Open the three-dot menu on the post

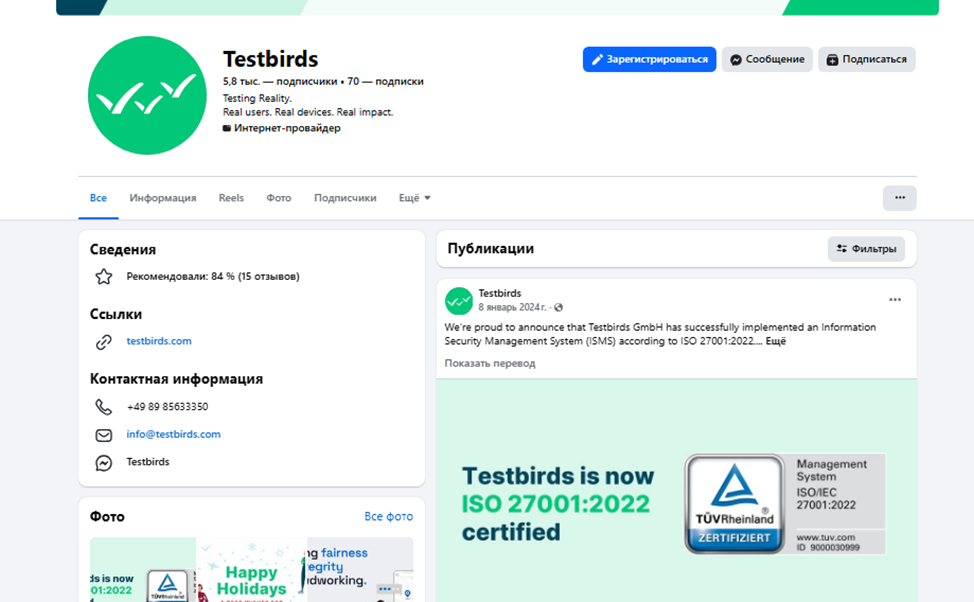[x=894, y=299]
